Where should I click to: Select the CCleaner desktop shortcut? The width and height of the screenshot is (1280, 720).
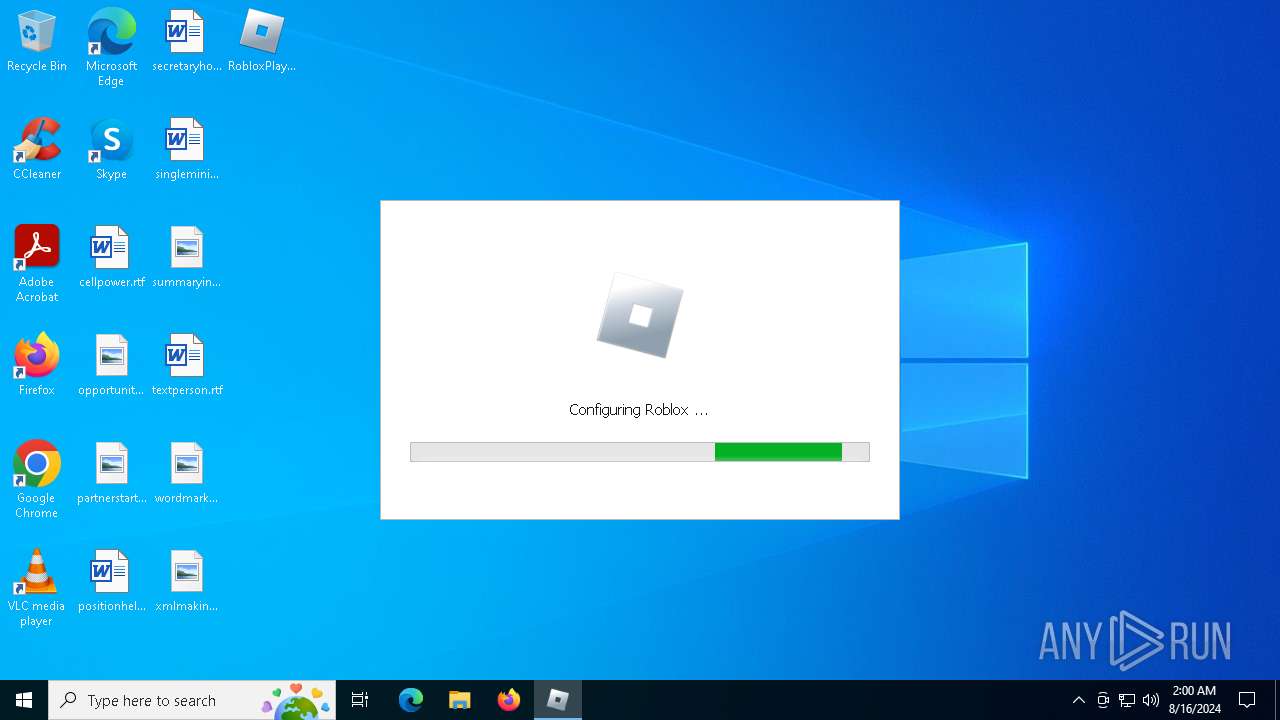point(37,149)
